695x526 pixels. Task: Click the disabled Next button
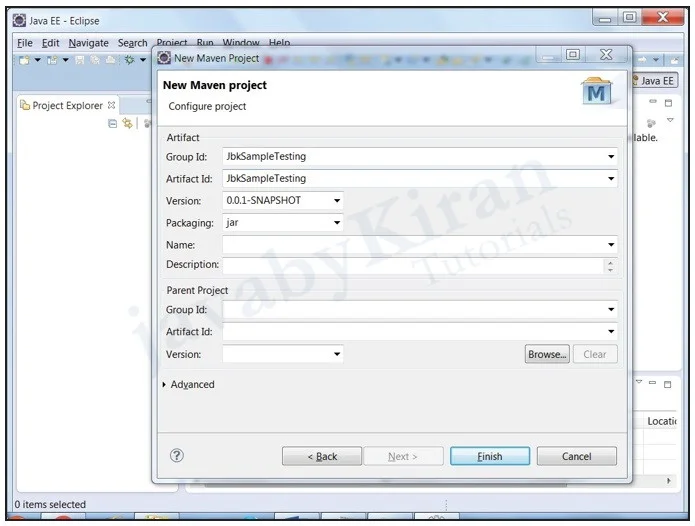403,456
